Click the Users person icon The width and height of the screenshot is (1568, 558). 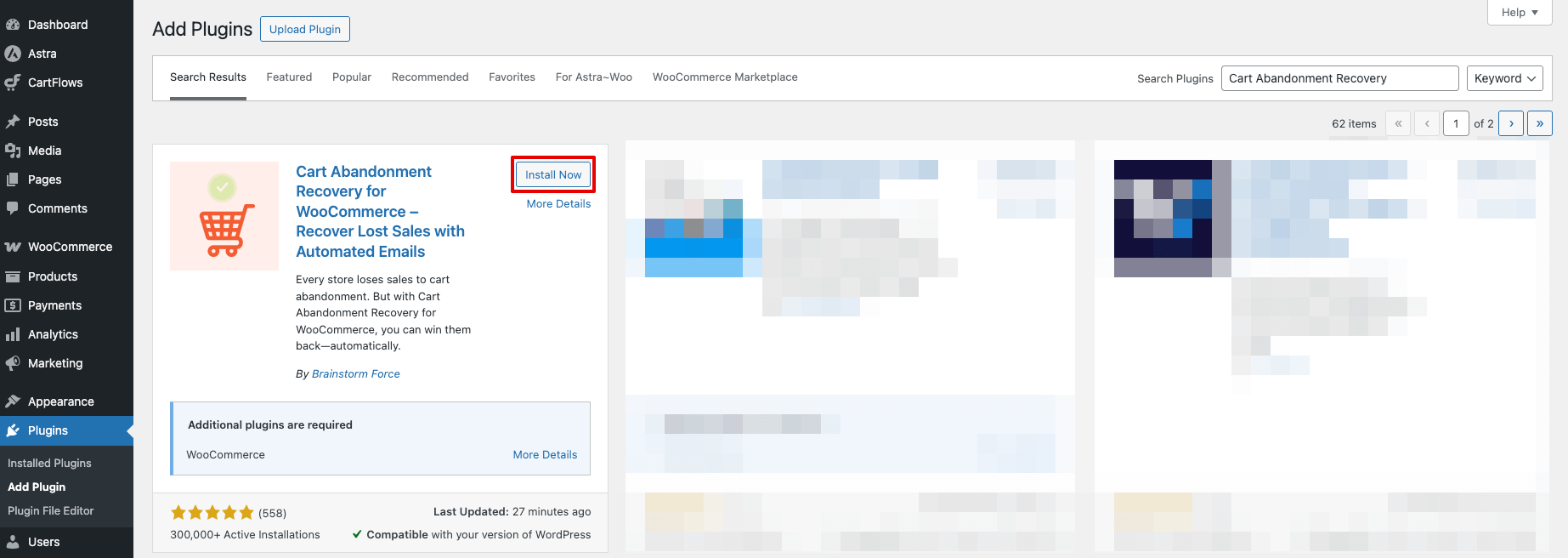click(13, 542)
